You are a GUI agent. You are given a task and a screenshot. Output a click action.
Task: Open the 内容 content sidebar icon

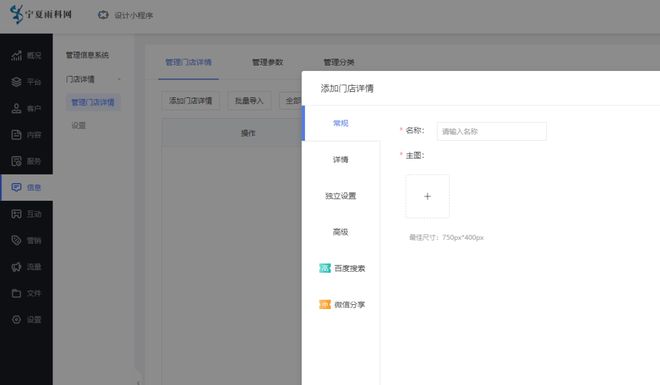(16, 135)
